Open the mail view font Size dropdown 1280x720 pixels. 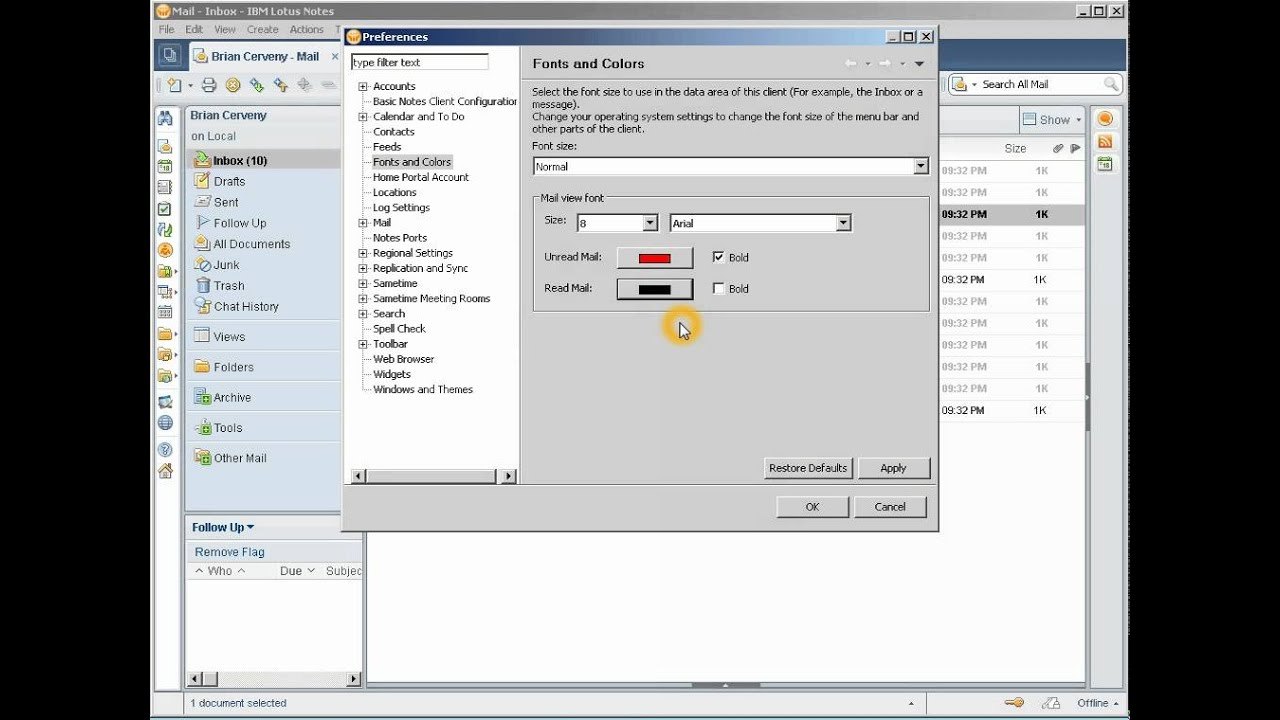[650, 223]
